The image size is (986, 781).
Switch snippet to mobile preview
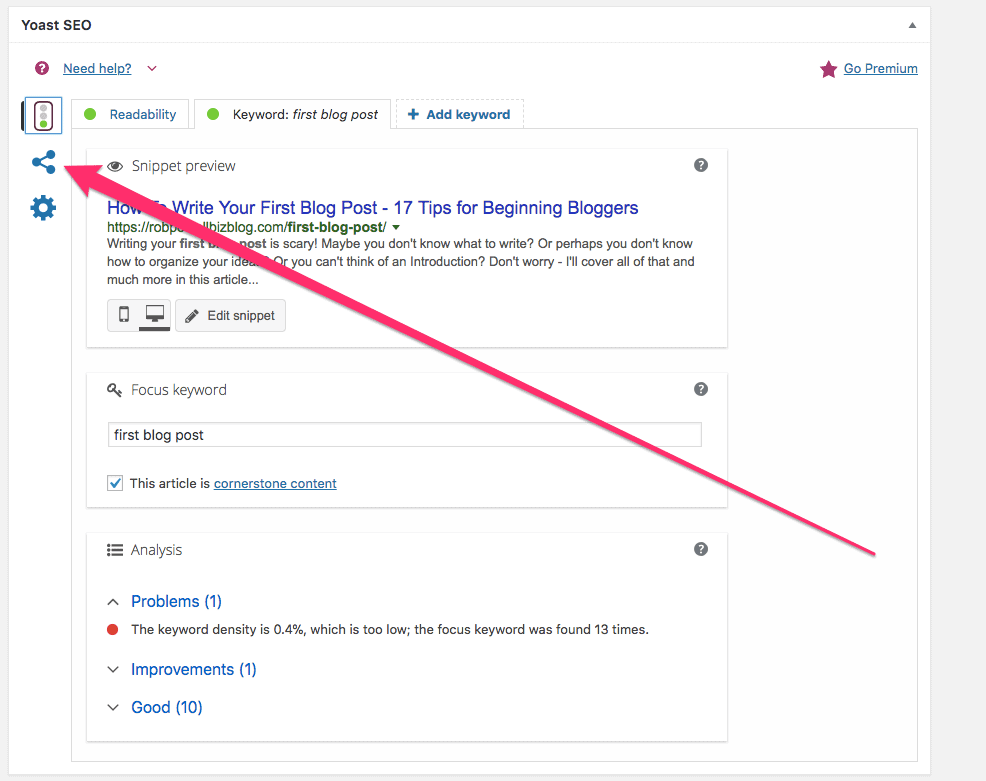click(x=124, y=314)
